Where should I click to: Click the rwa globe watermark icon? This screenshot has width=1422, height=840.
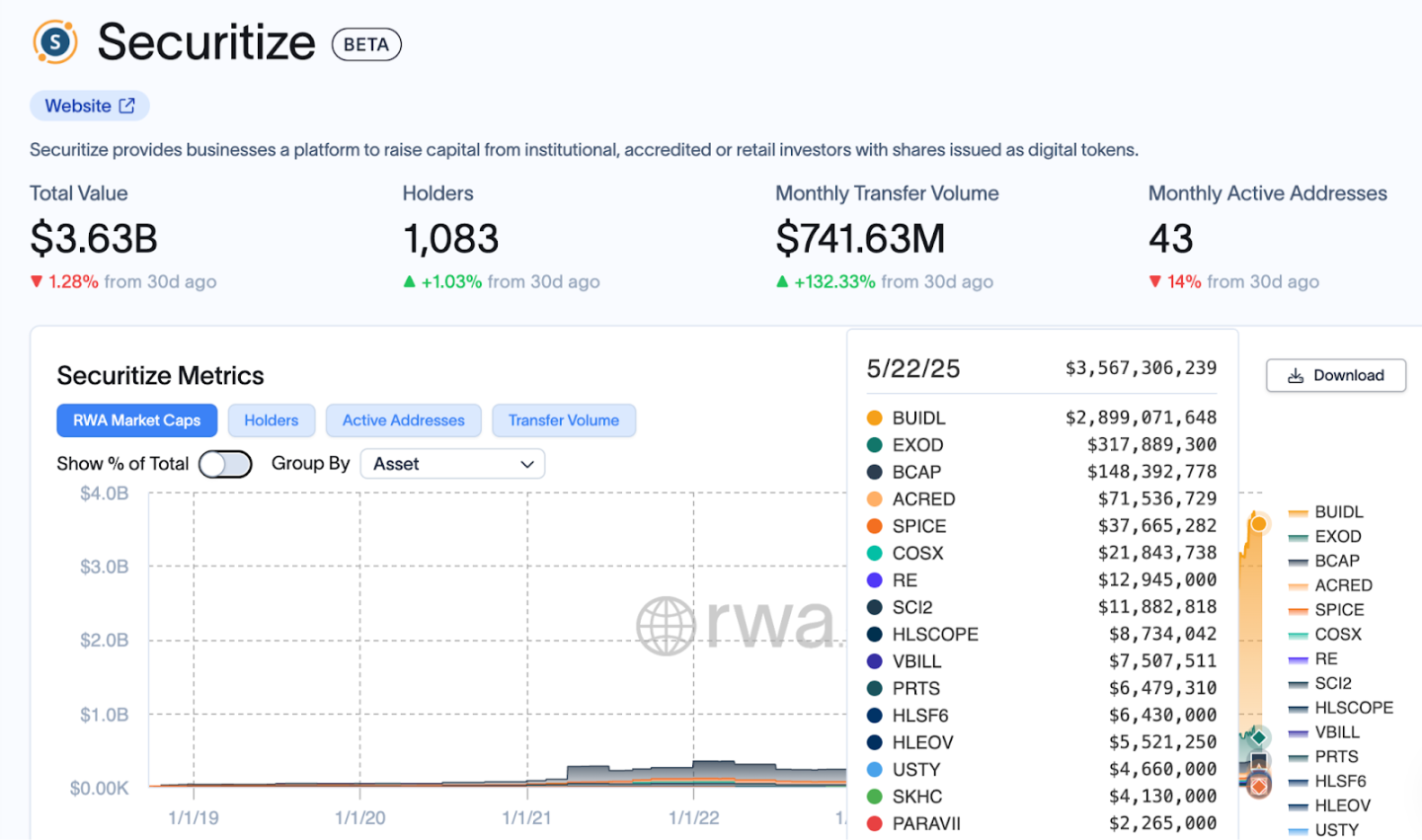666,626
